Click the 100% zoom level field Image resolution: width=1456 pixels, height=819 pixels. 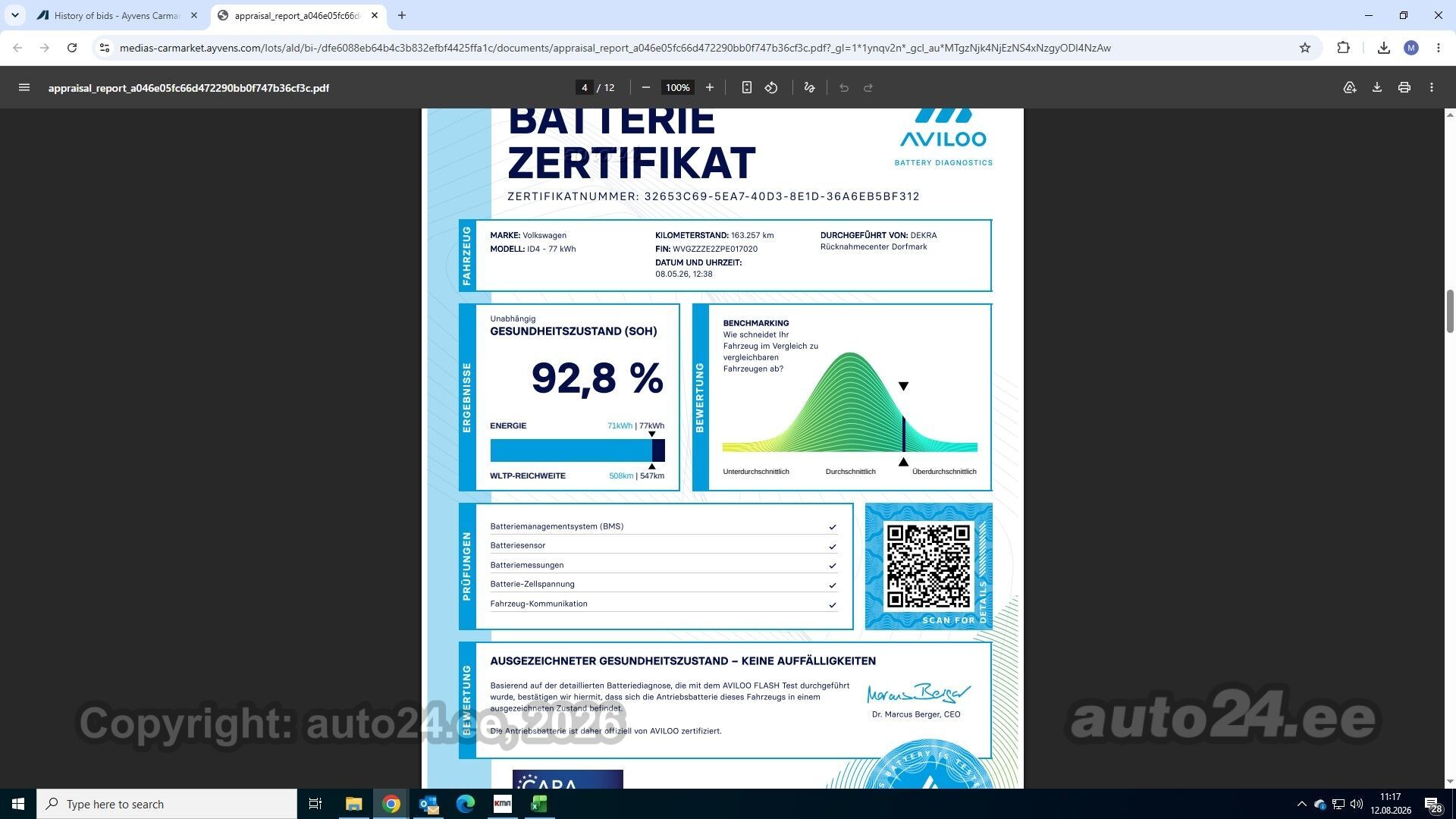tap(677, 88)
